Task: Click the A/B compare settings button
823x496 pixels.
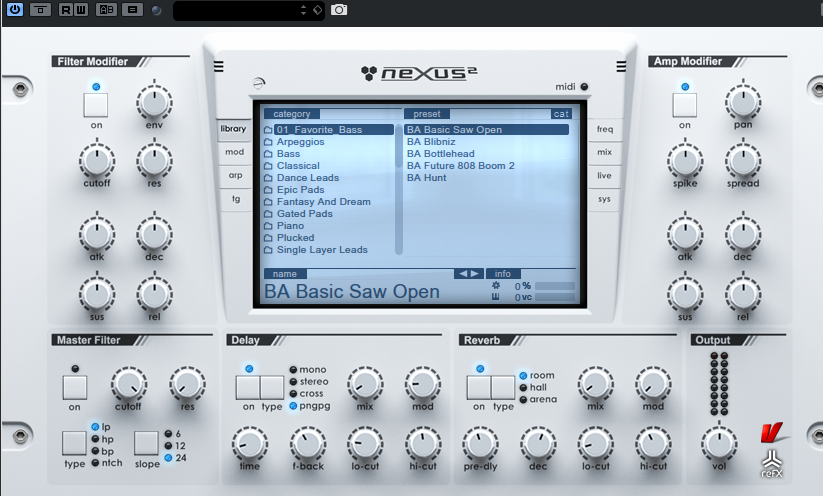Action: point(106,9)
